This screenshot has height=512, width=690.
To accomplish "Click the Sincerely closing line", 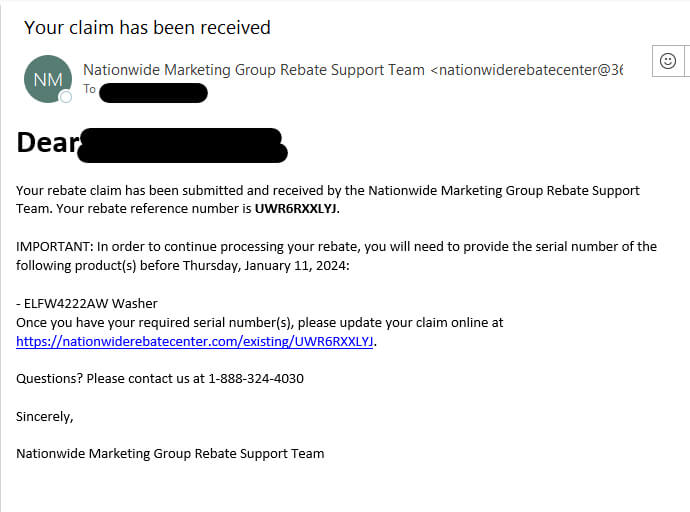I will [x=44, y=417].
